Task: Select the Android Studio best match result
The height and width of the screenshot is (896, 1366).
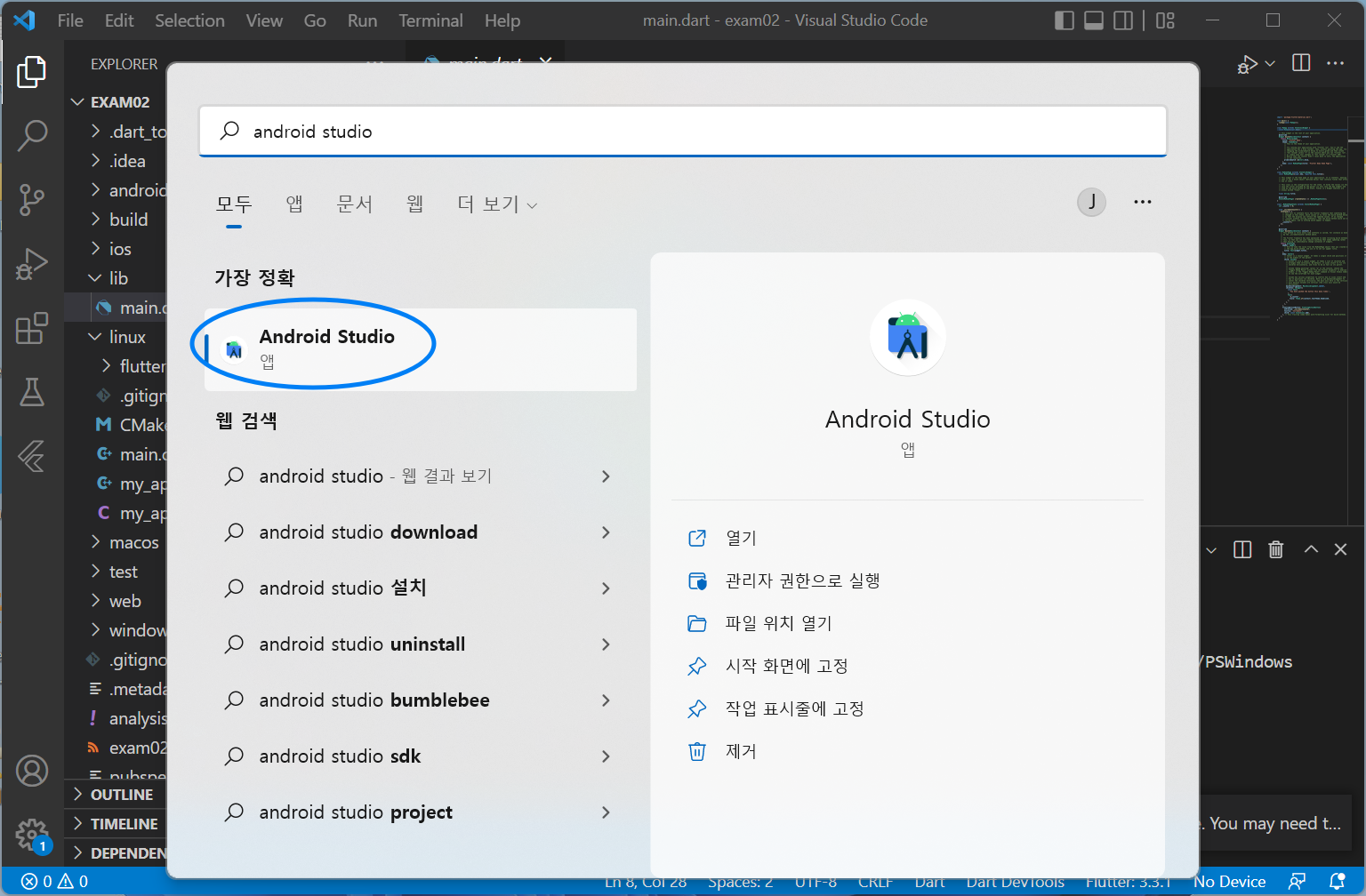Action: click(x=421, y=349)
